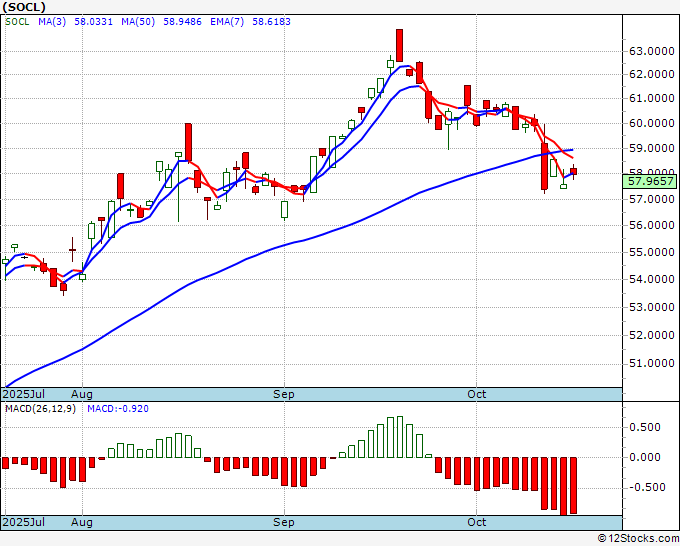Click the 0.000 MACD axis label
The width and height of the screenshot is (680, 546).
click(x=644, y=458)
